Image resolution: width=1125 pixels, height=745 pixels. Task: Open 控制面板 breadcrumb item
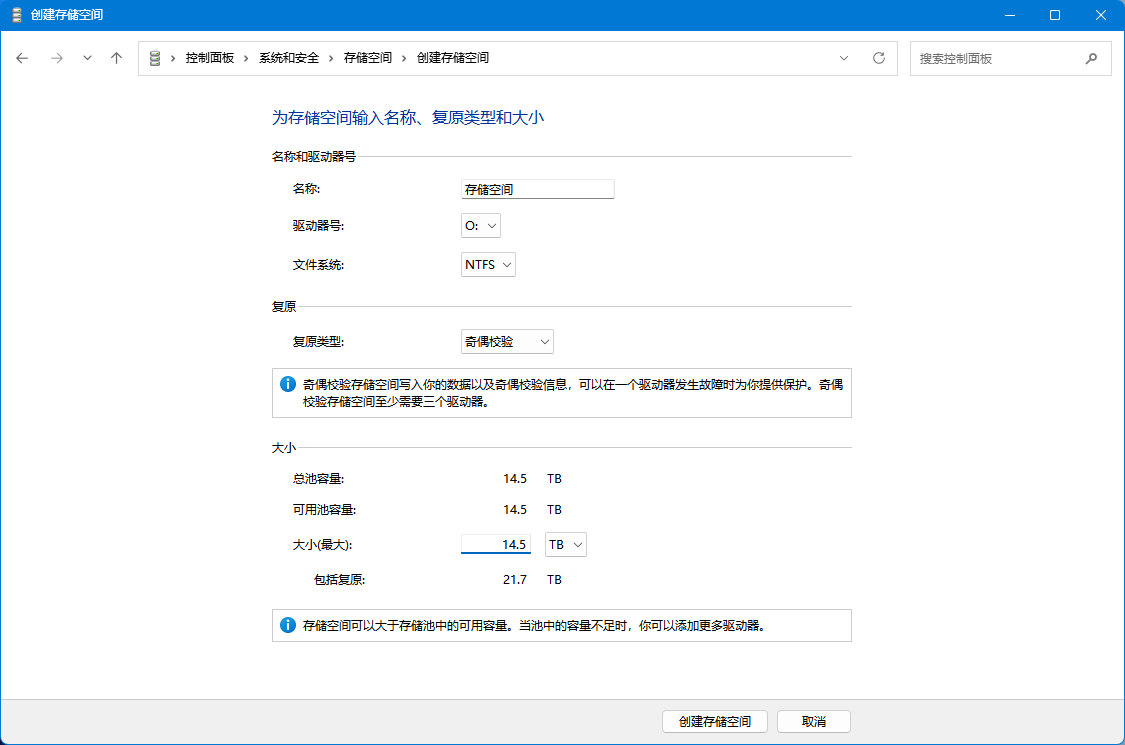tap(209, 58)
